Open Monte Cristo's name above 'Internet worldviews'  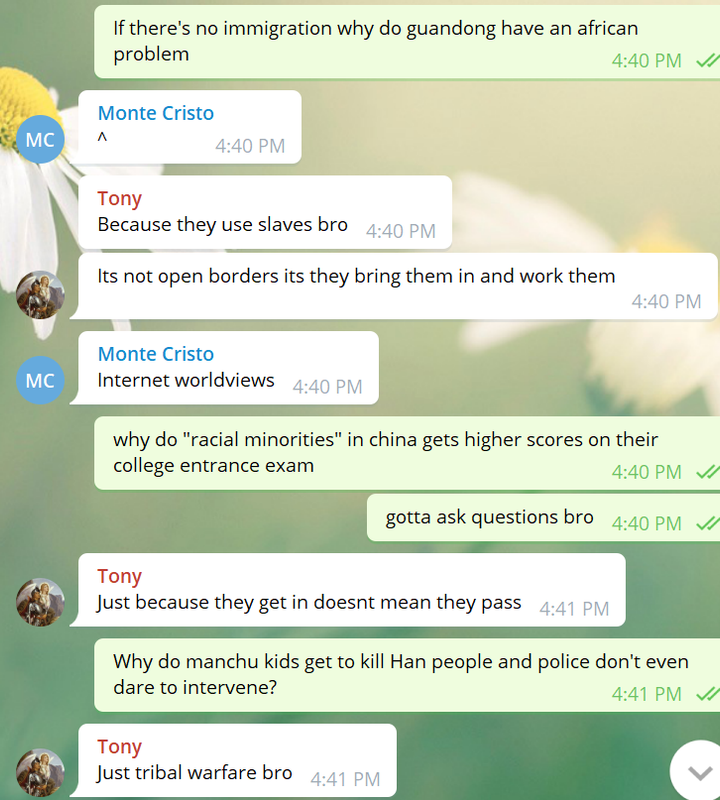click(x=156, y=354)
